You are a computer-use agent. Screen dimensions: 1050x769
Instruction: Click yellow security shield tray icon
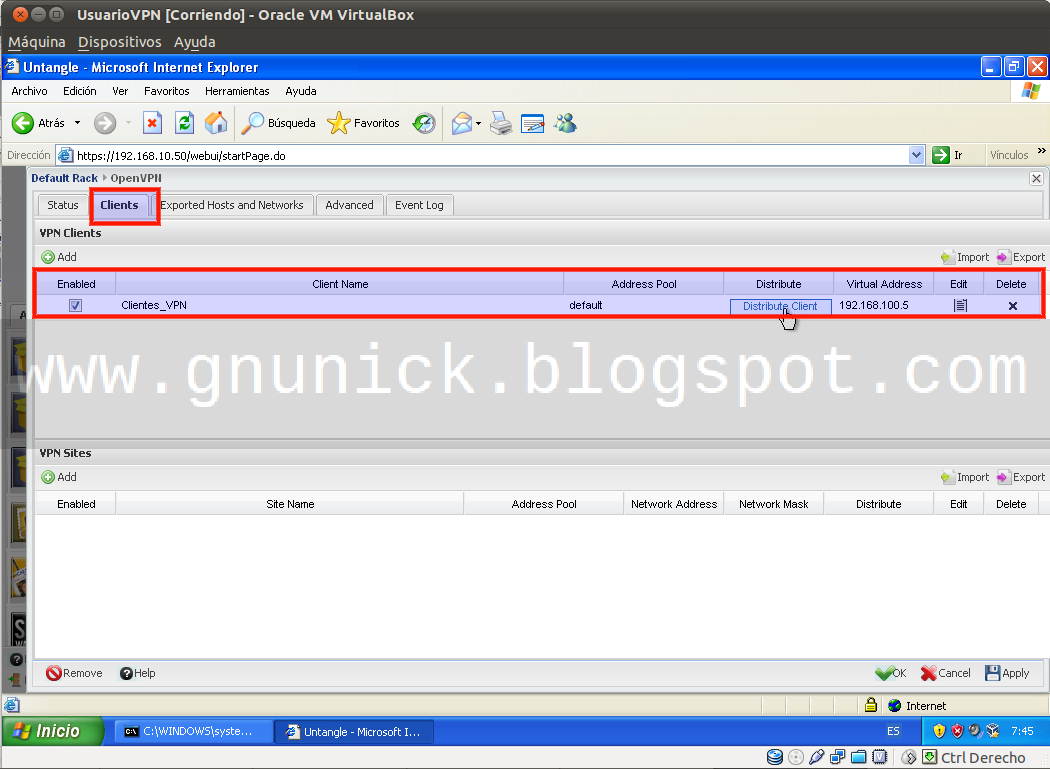[939, 731]
